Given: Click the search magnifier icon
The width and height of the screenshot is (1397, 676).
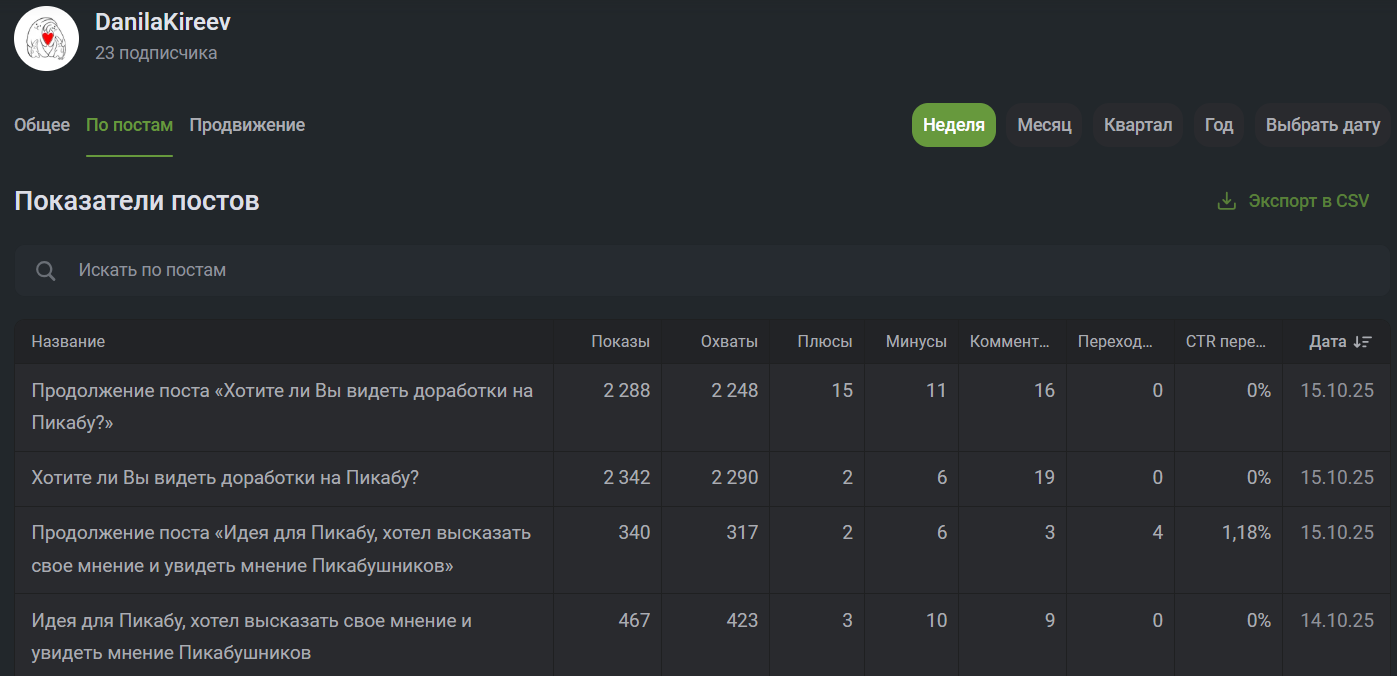Looking at the screenshot, I should [x=45, y=271].
